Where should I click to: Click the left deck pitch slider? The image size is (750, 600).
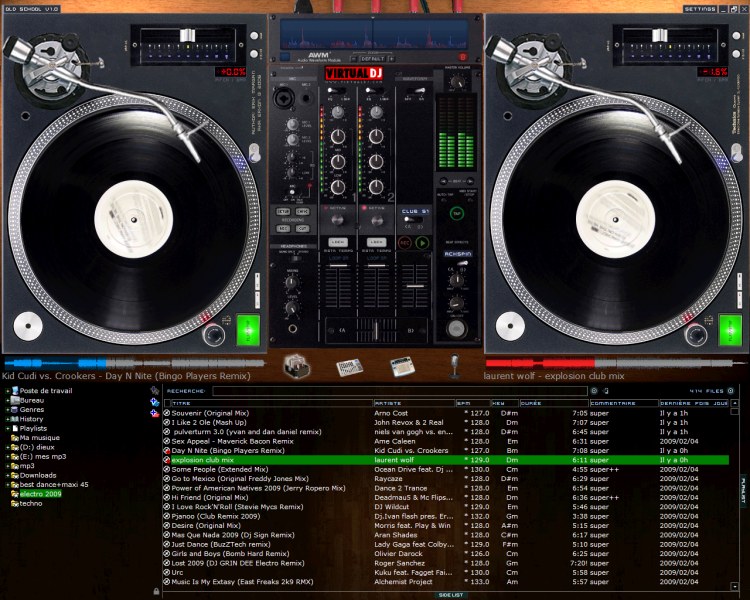pos(187,36)
